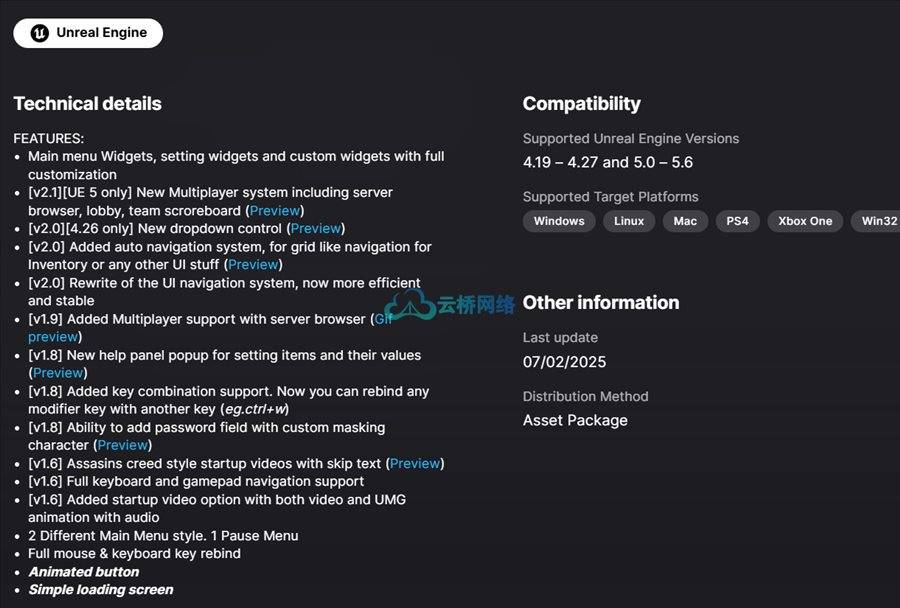Click the last update date 07/02/2025

tap(564, 362)
